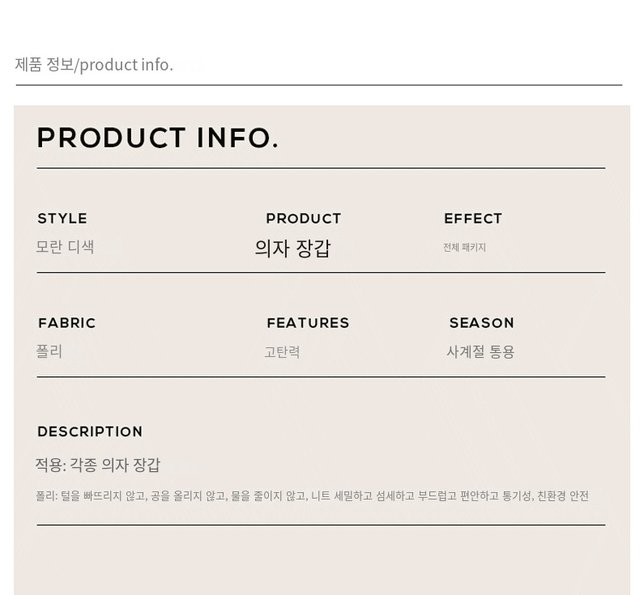640x595 pixels.
Task: Click the divider below the STYLE row
Action: (x=321, y=272)
